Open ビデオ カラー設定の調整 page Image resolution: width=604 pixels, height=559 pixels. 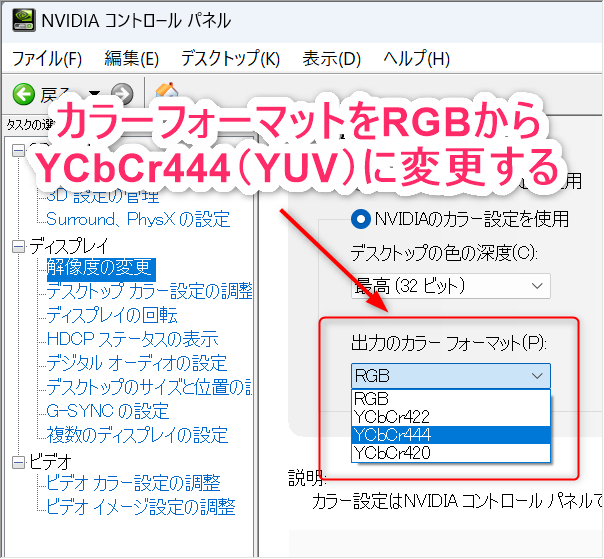(x=133, y=483)
